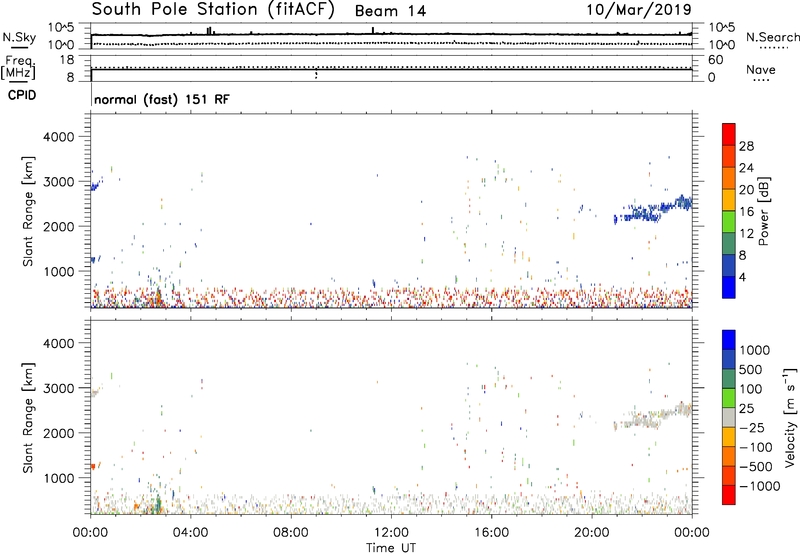This screenshot has width=800, height=554.
Task: Click the "04:00" time tick label
Action: pyautogui.click(x=191, y=533)
